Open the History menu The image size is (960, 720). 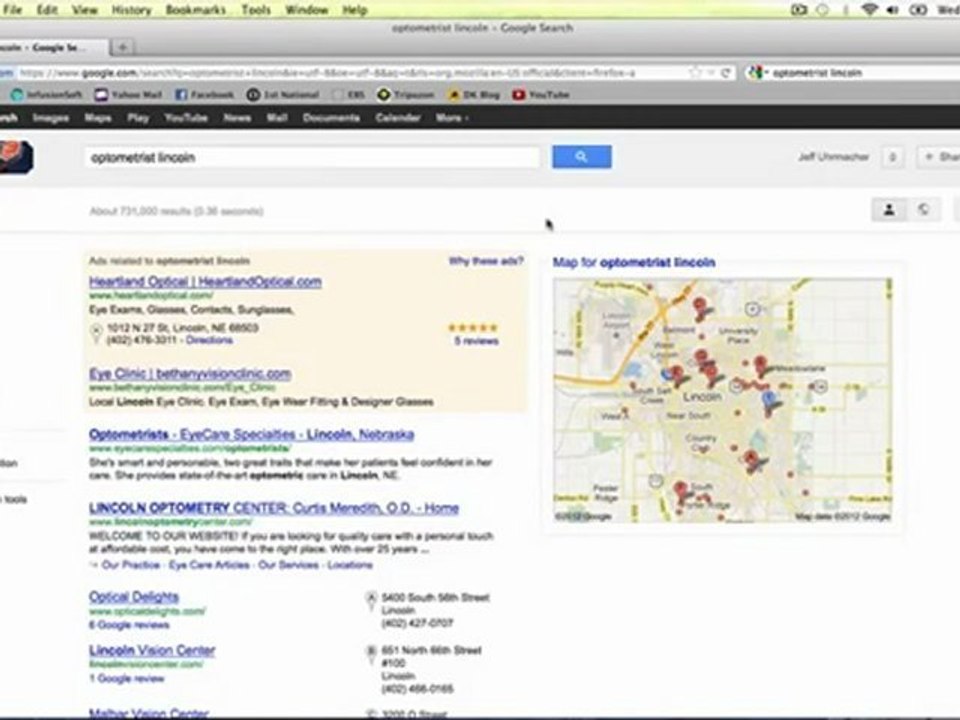[x=132, y=10]
